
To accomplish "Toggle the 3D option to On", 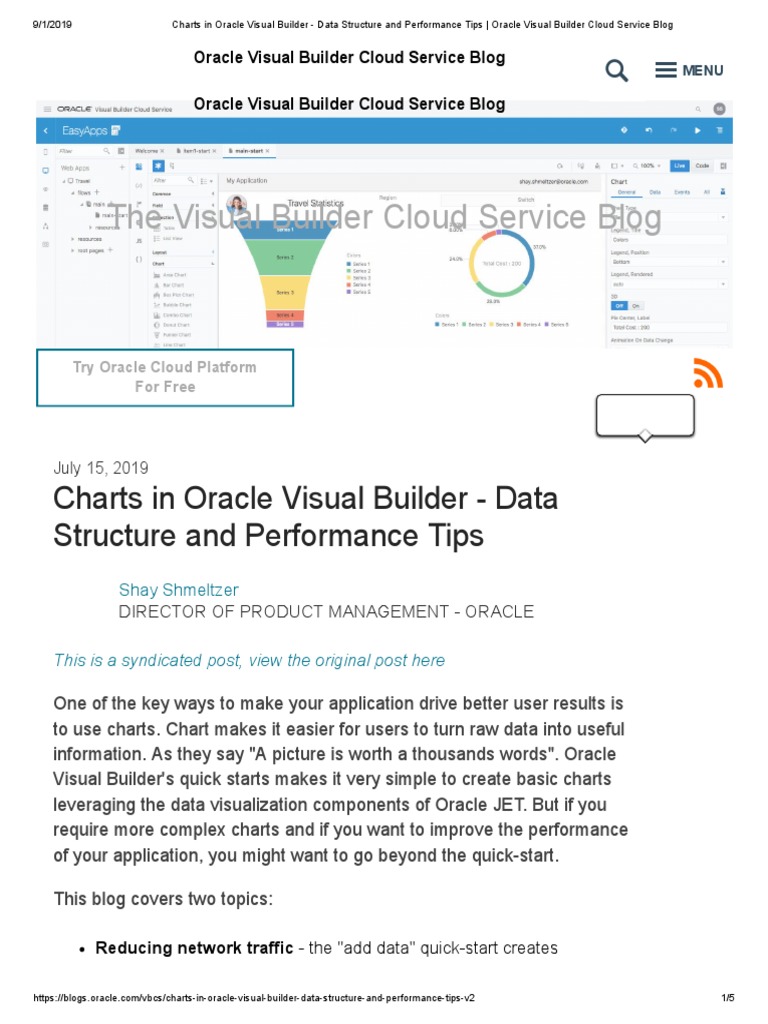I will (x=637, y=304).
